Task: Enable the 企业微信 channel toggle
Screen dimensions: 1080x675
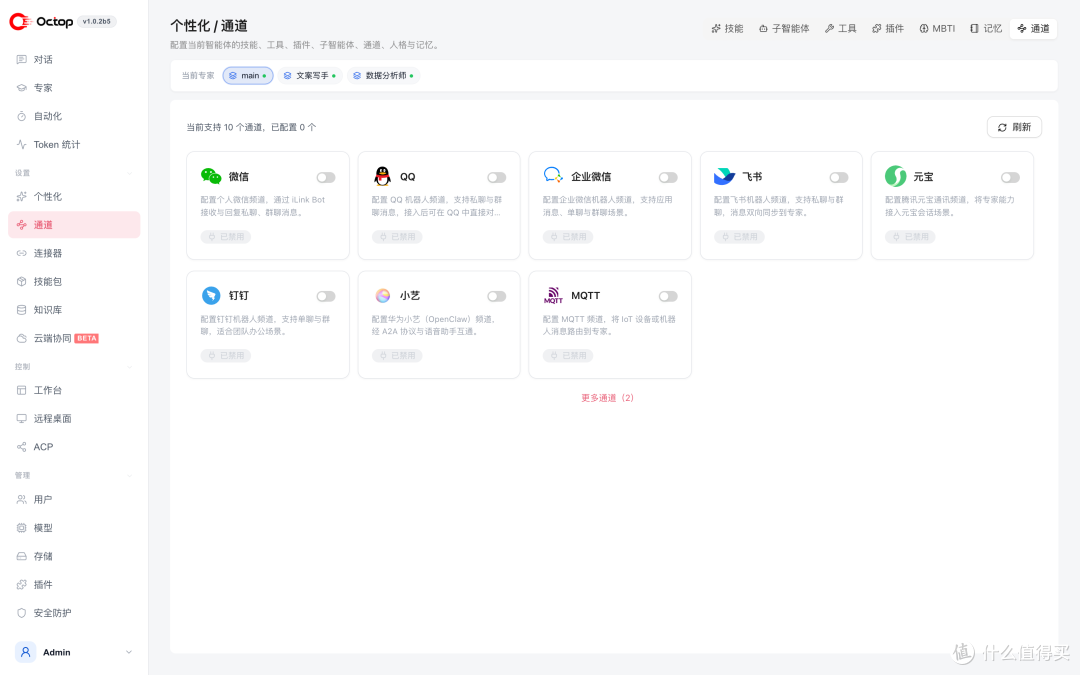Action: coord(667,178)
